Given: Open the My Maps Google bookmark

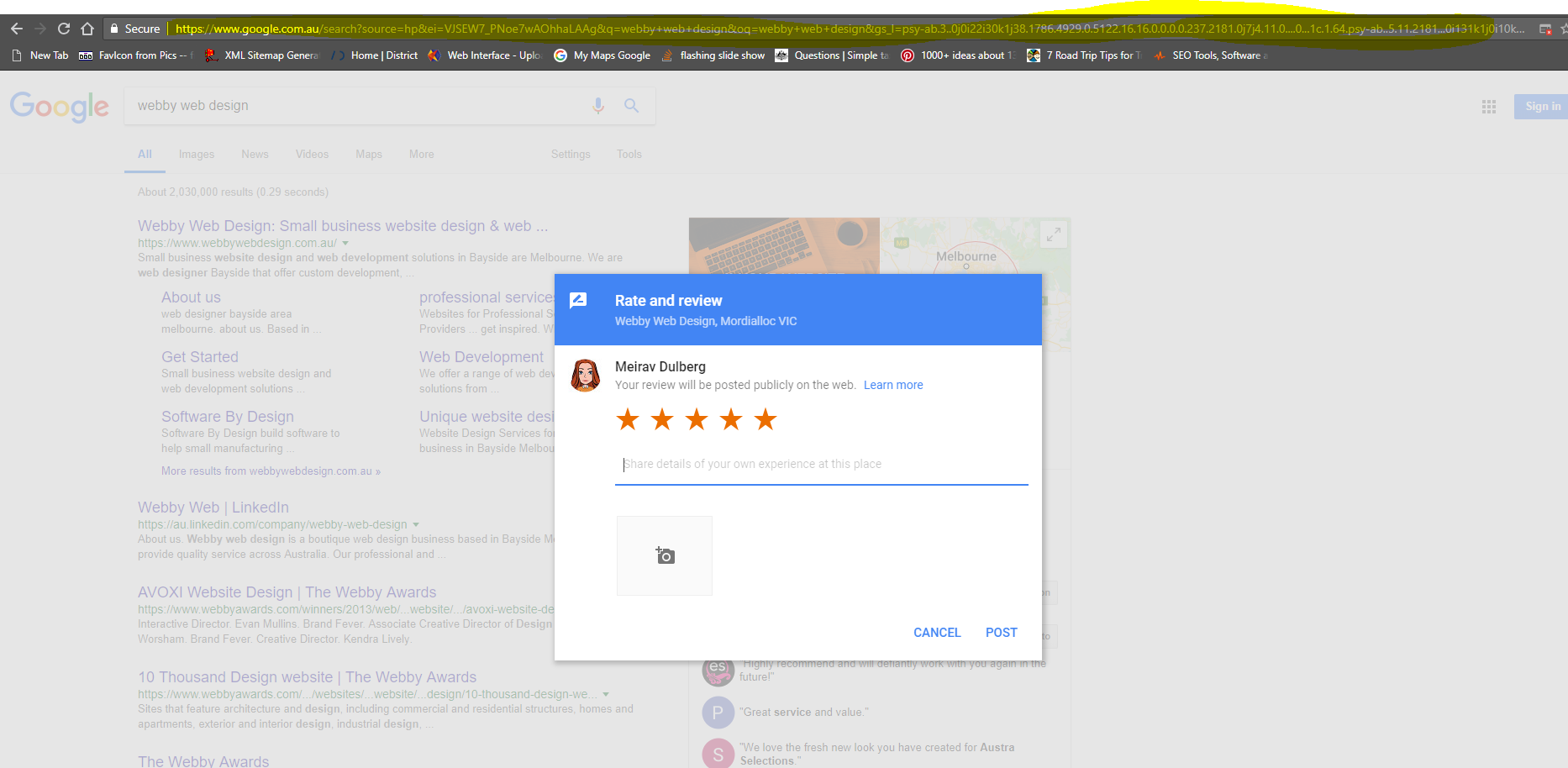Looking at the screenshot, I should [602, 55].
